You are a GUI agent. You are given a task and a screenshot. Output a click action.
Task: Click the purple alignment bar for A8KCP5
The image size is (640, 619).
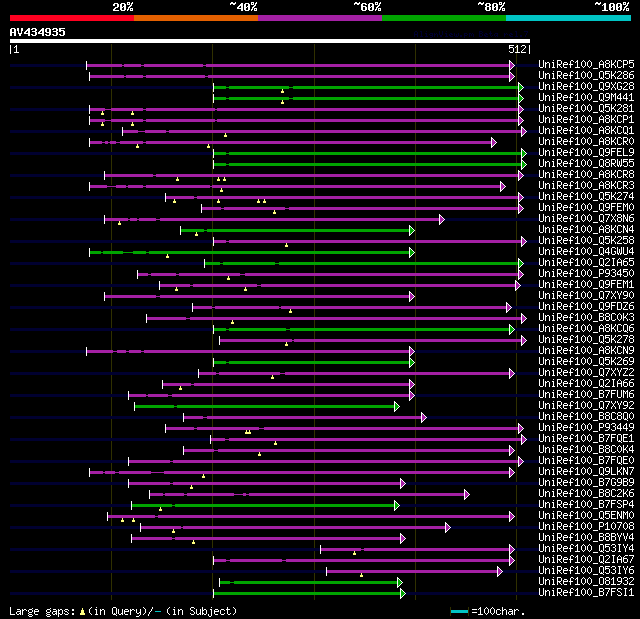coord(298,65)
